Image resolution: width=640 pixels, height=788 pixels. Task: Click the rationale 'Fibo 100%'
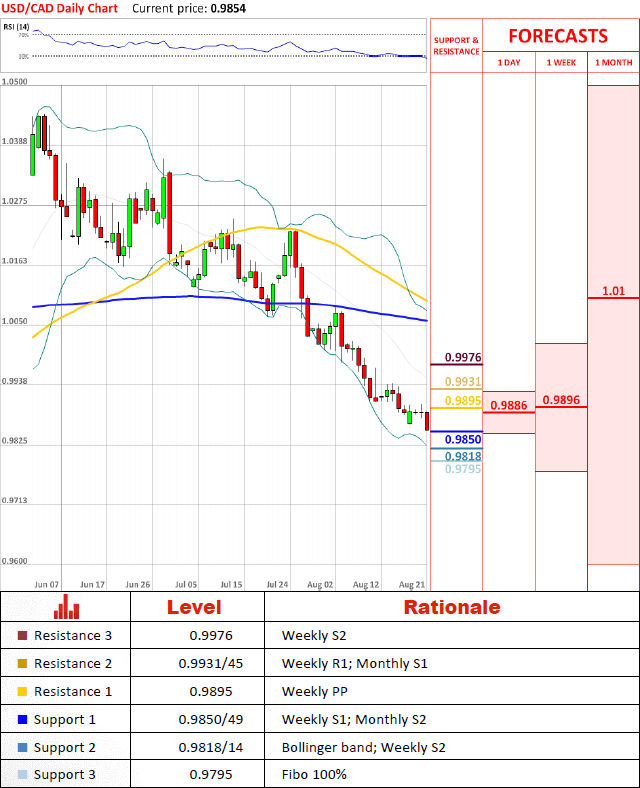click(x=314, y=775)
